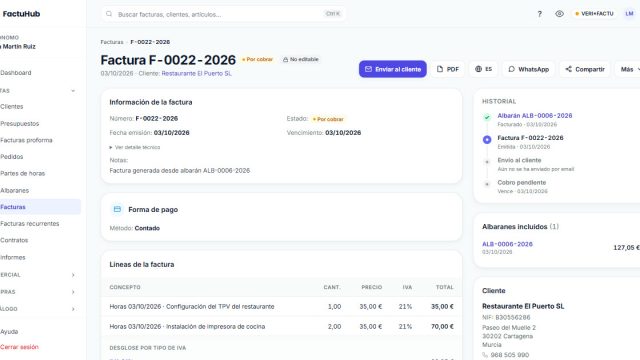The image size is (640, 360).
Task: Click Vencimiento date 03/10/2026
Action: click(343, 133)
